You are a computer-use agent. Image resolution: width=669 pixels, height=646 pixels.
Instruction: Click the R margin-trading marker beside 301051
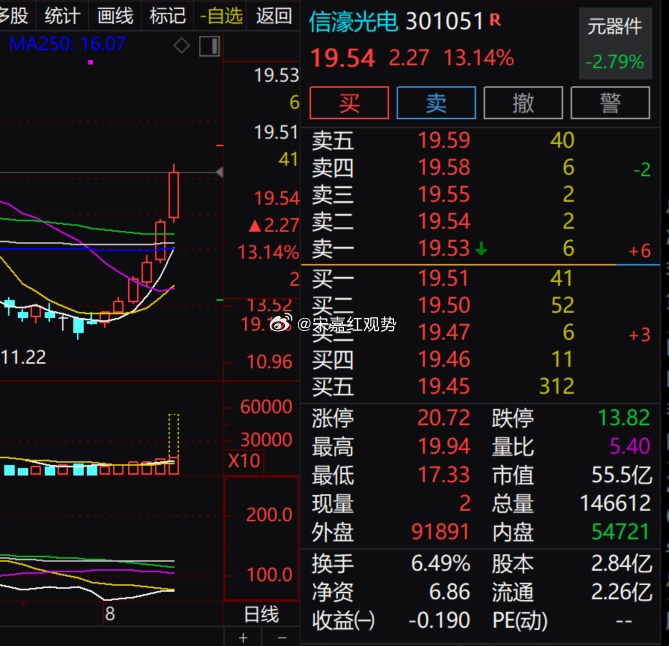495,19
